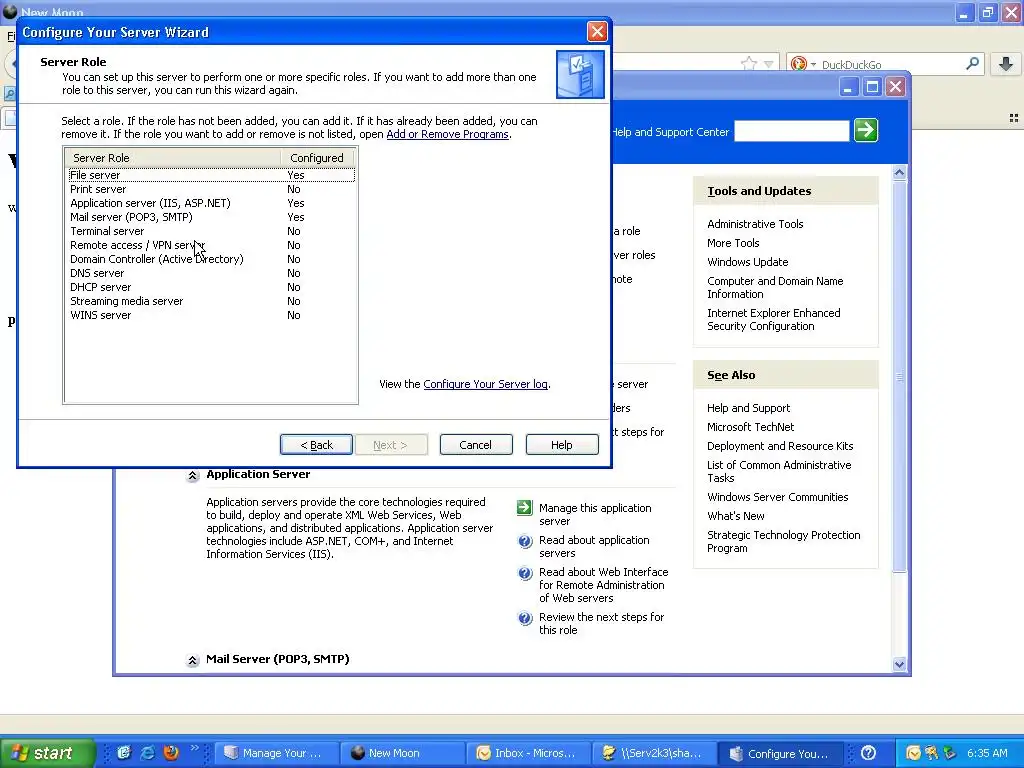The width and height of the screenshot is (1024, 768).
Task: Open Strategic Technology Protection Program link
Action: pyautogui.click(x=784, y=541)
